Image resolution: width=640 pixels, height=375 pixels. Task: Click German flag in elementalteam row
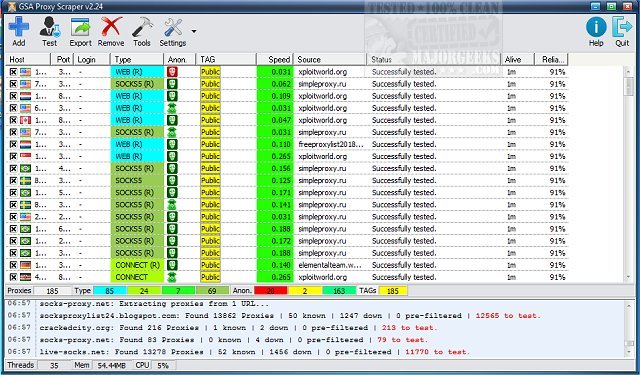(25, 265)
